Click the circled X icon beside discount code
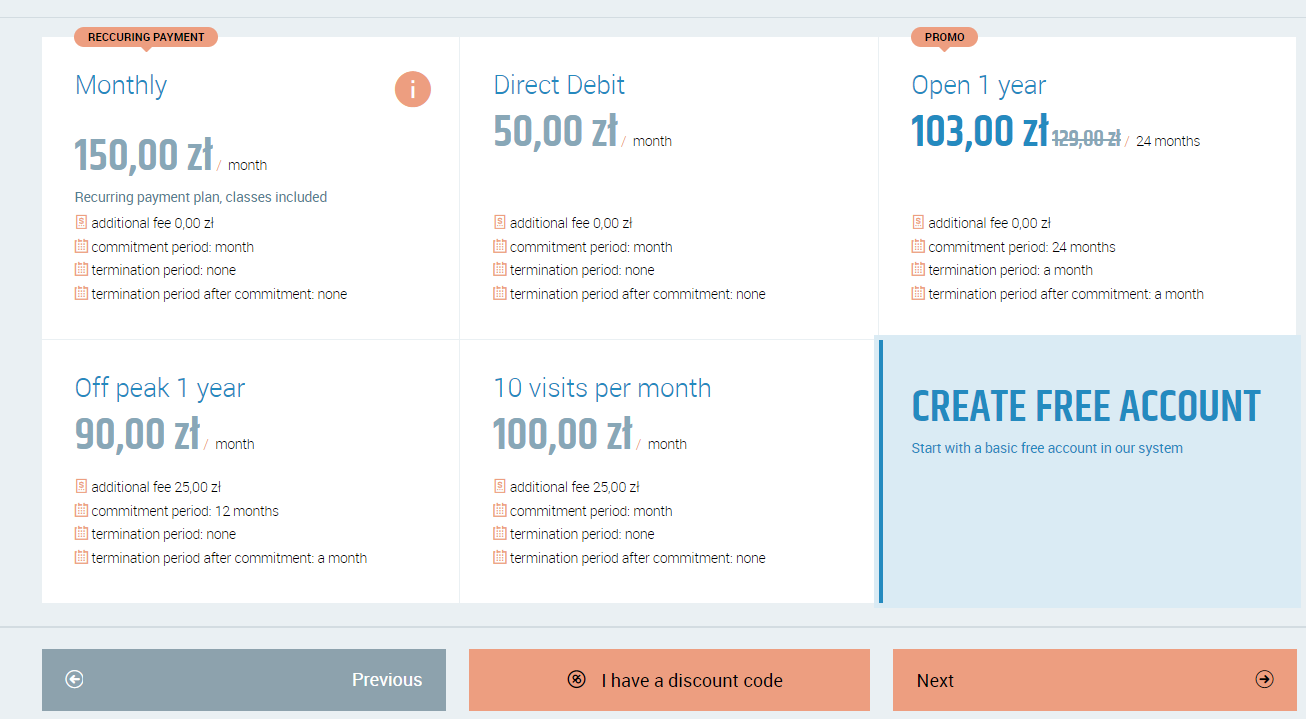Viewport: 1306px width, 719px height. (576, 680)
